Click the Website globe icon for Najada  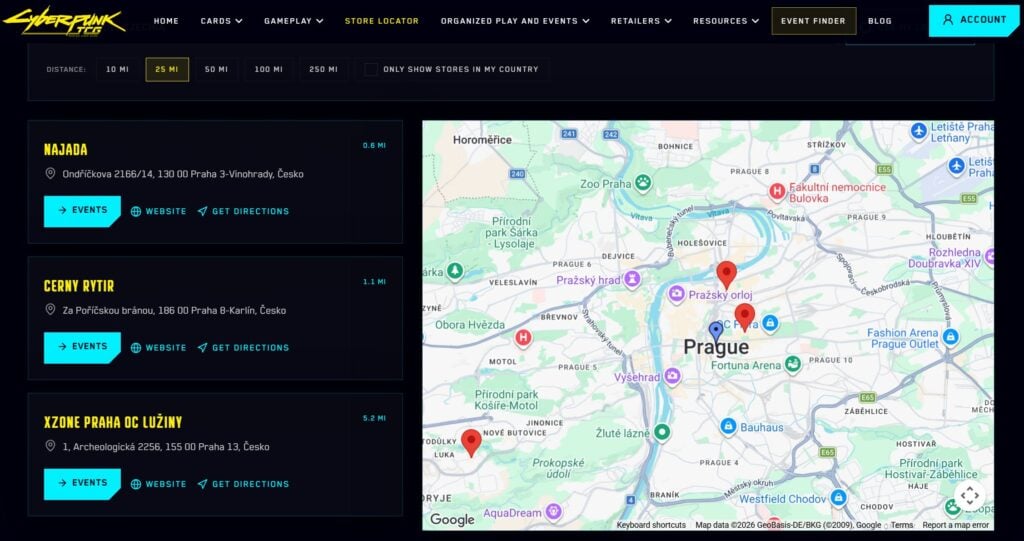pos(136,211)
